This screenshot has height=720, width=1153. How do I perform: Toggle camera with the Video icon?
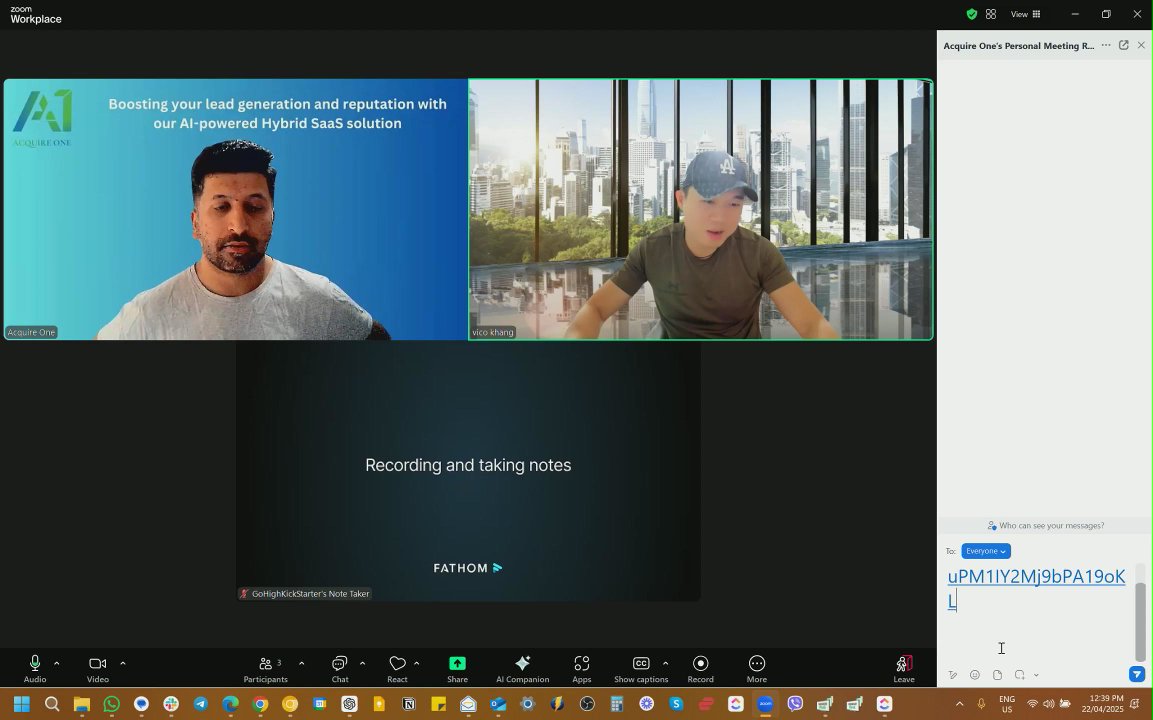click(98, 669)
